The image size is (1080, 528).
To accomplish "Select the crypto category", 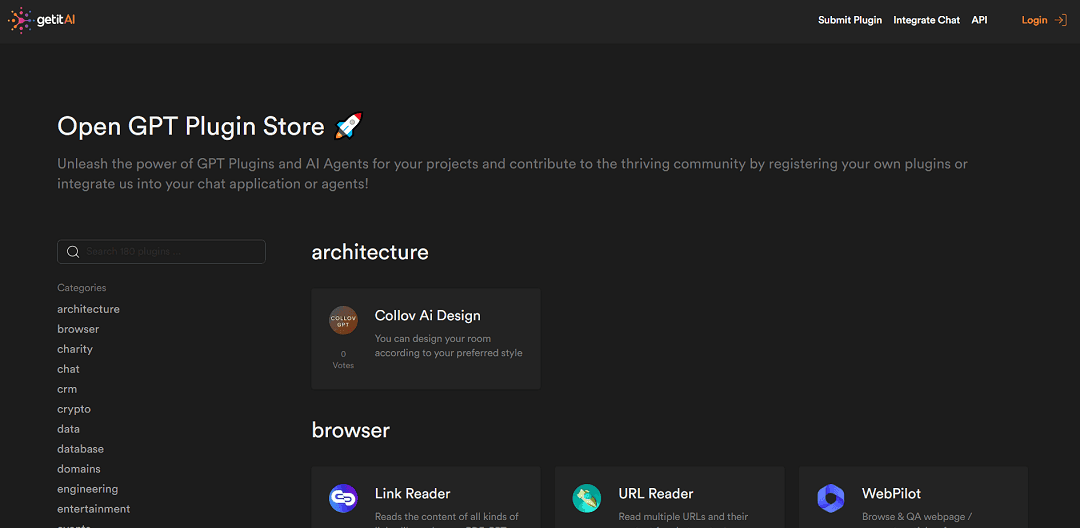I will [x=74, y=409].
